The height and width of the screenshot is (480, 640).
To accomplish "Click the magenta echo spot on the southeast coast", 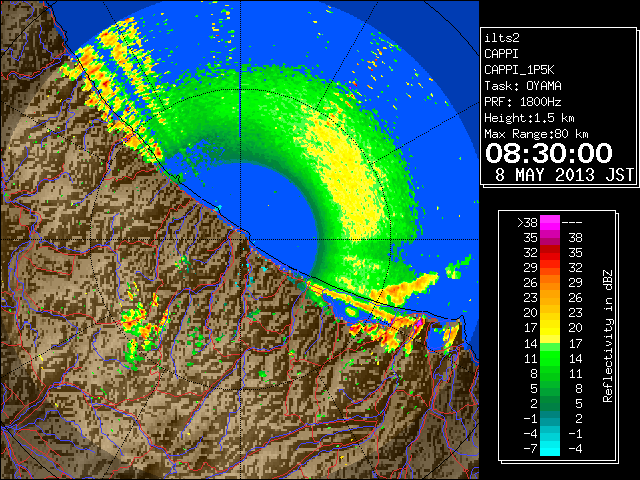I will pyautogui.click(x=419, y=322).
